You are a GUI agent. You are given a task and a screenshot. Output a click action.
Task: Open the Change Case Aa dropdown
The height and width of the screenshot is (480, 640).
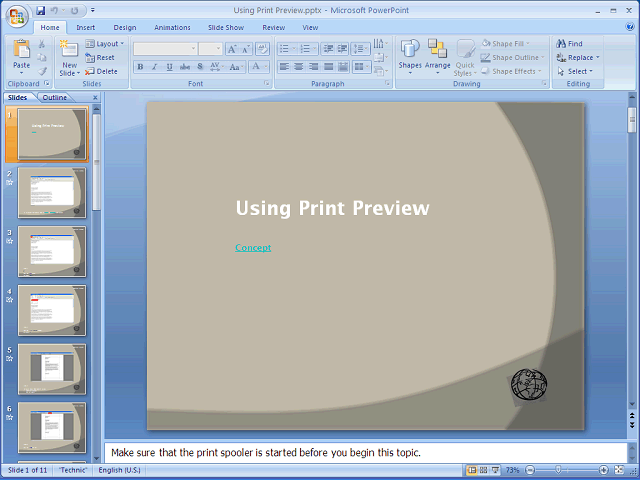(x=237, y=67)
